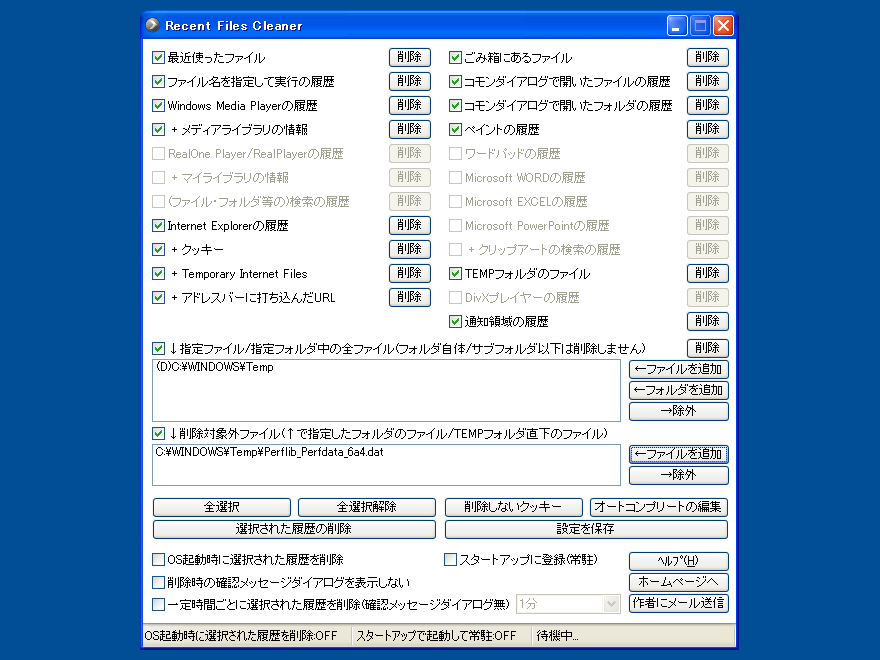Click 削除 next to Internet Explorerの履歴

[x=410, y=226]
